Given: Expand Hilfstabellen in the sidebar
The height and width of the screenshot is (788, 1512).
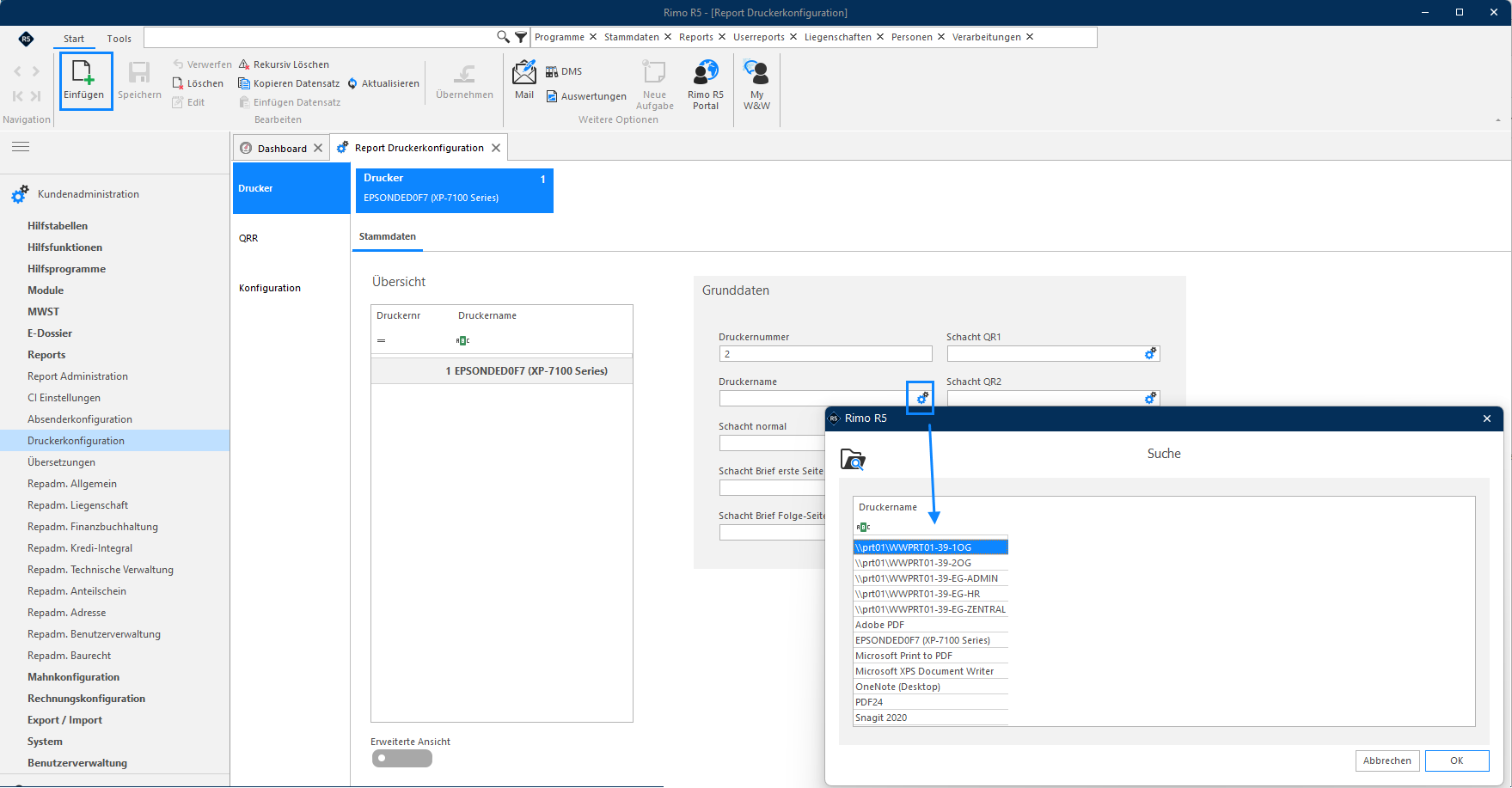Looking at the screenshot, I should (58, 226).
